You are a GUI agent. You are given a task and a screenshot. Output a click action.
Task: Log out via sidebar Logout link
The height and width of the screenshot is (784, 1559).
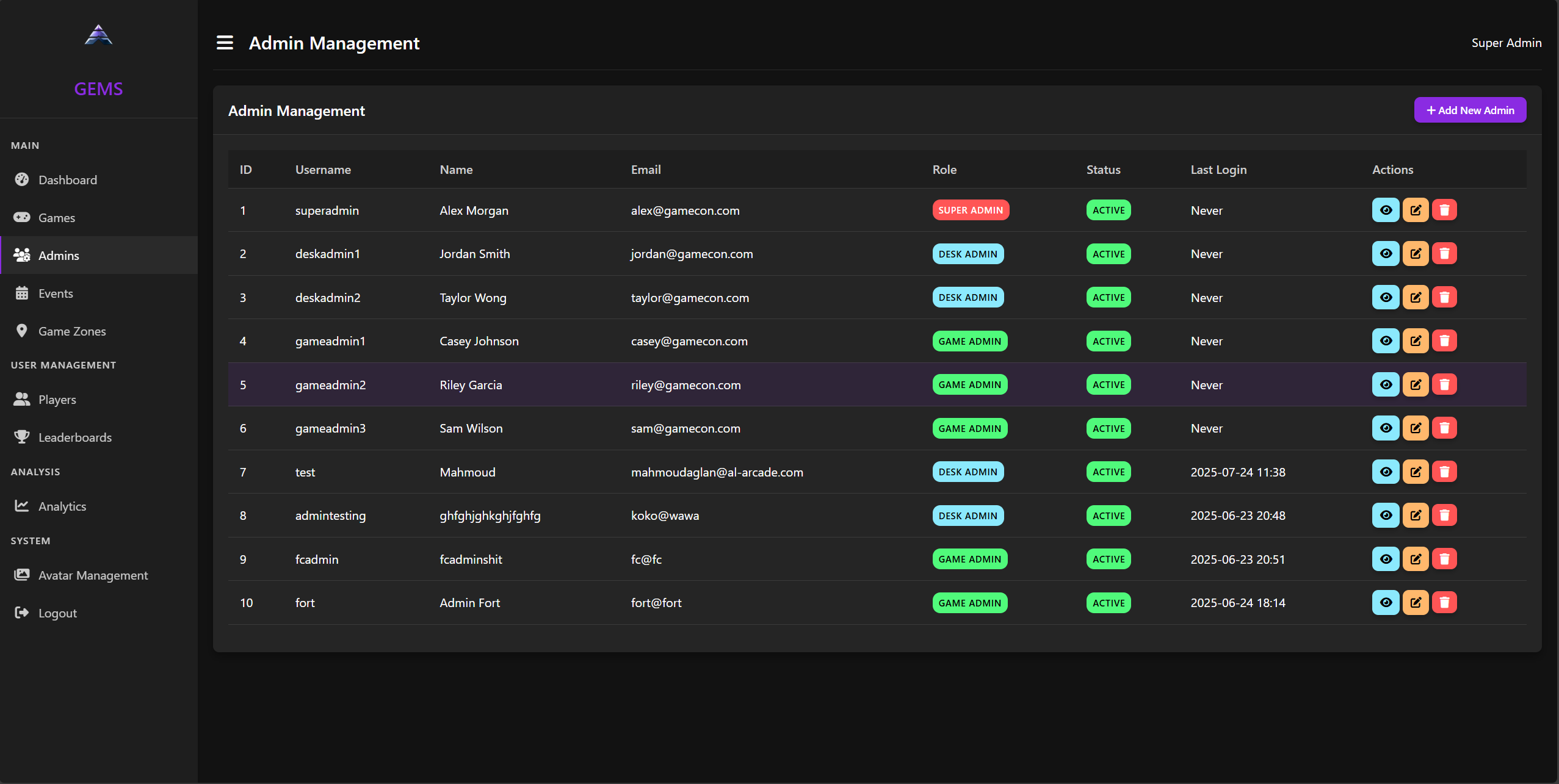click(x=57, y=613)
